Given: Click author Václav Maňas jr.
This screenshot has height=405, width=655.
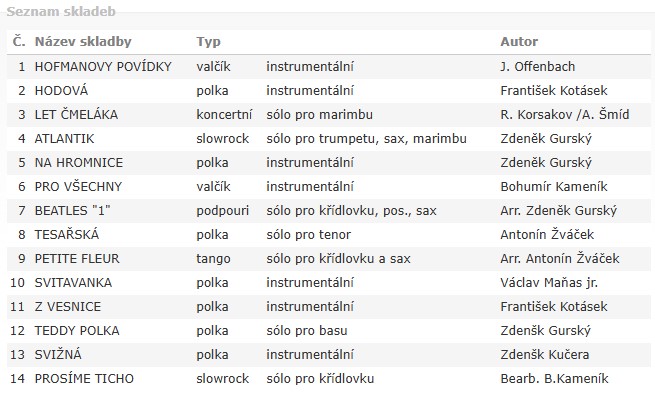Looking at the screenshot, I should (549, 283).
